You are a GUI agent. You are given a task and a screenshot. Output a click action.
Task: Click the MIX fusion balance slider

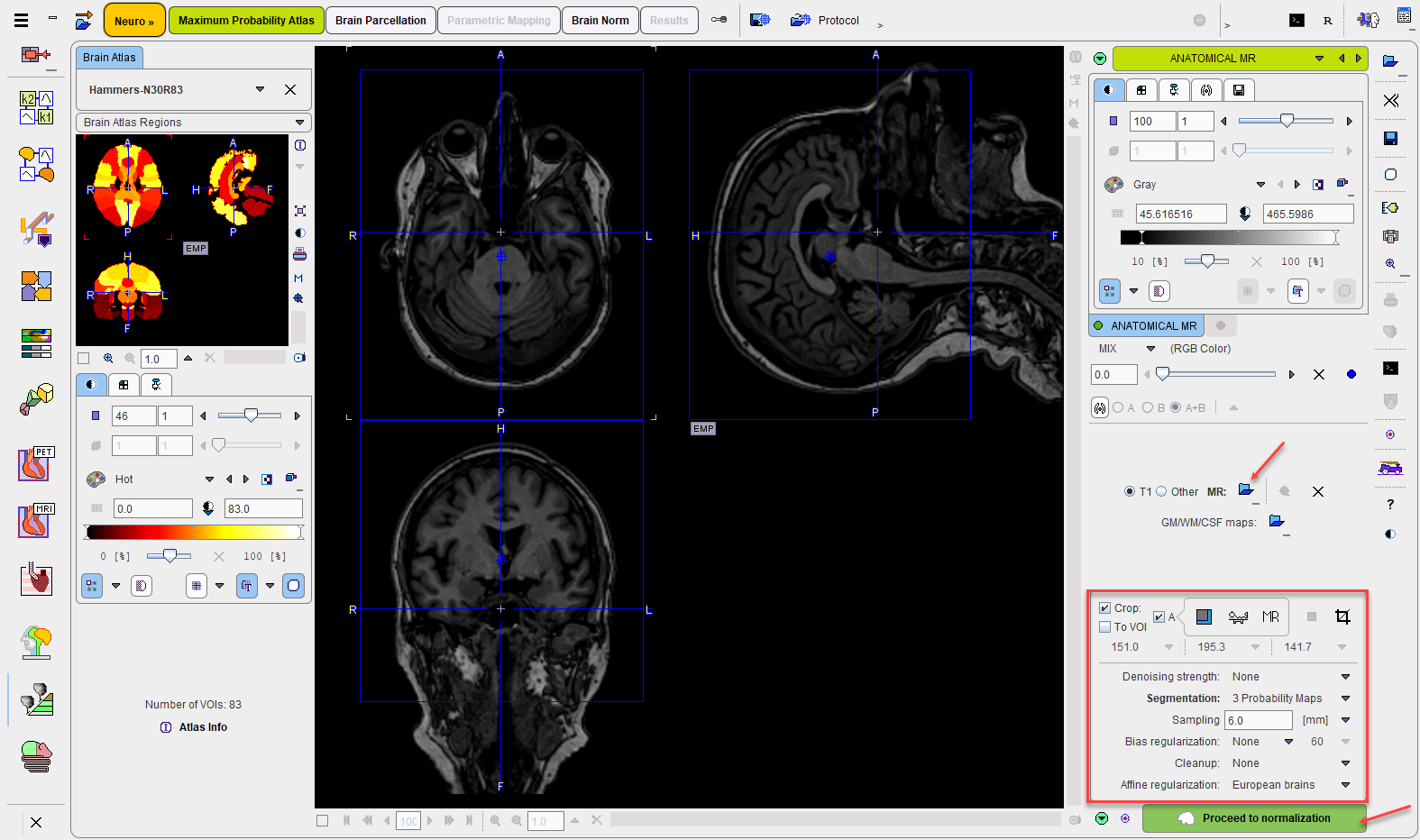click(1216, 374)
